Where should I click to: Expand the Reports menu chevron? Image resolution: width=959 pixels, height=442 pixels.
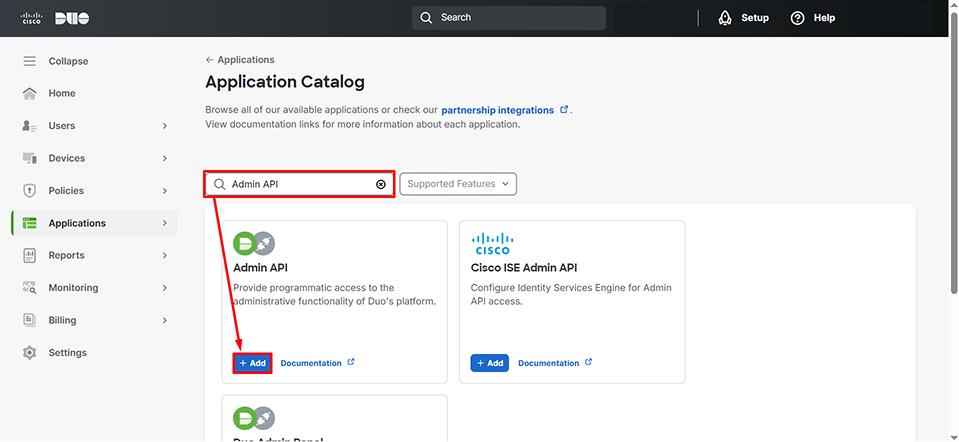[165, 256]
